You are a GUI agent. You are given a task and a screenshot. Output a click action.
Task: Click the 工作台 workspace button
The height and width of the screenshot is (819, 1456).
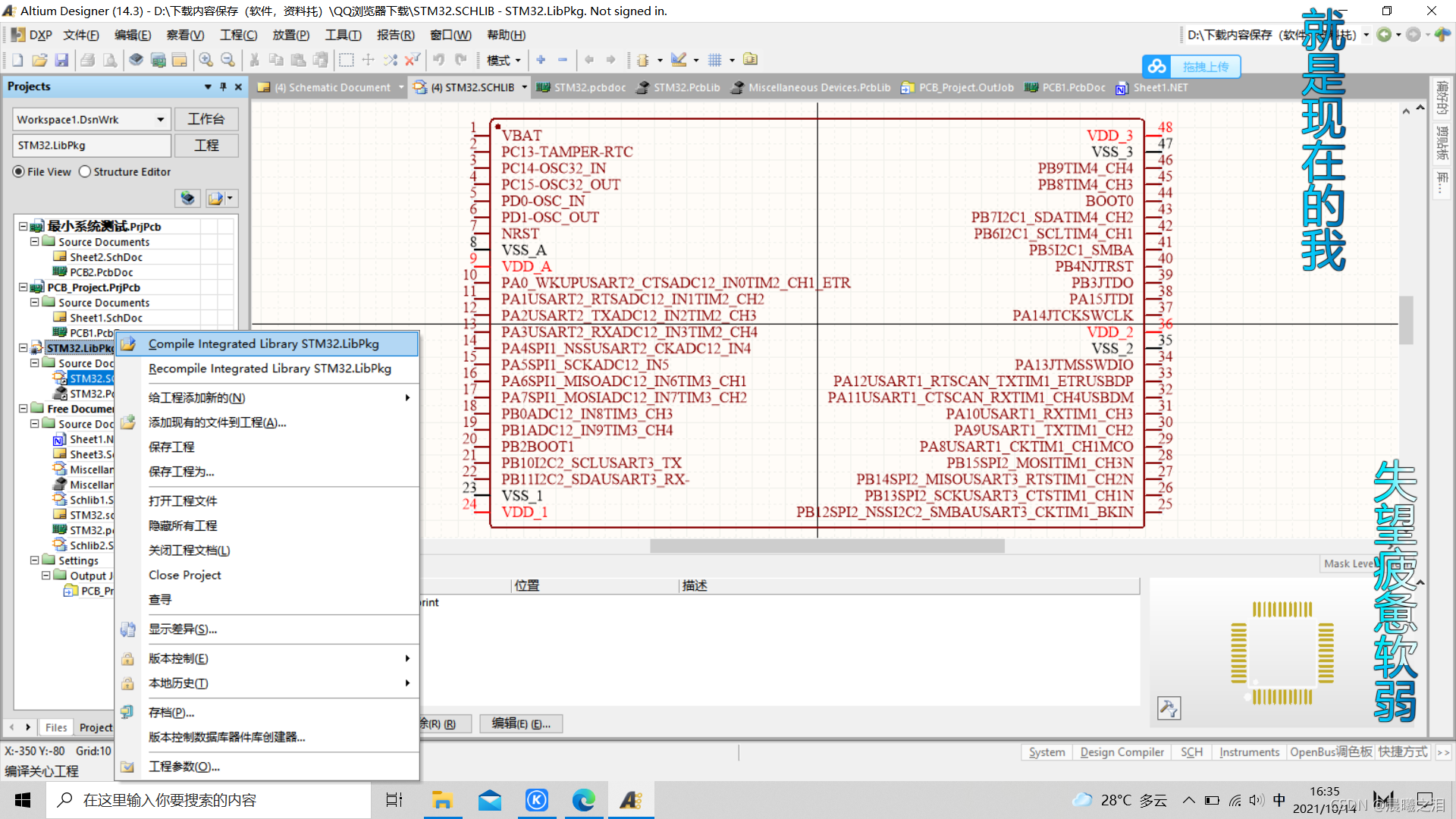(206, 119)
